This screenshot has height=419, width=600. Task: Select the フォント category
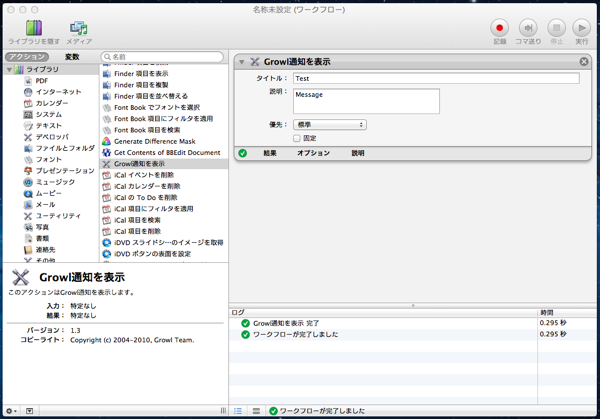49,159
